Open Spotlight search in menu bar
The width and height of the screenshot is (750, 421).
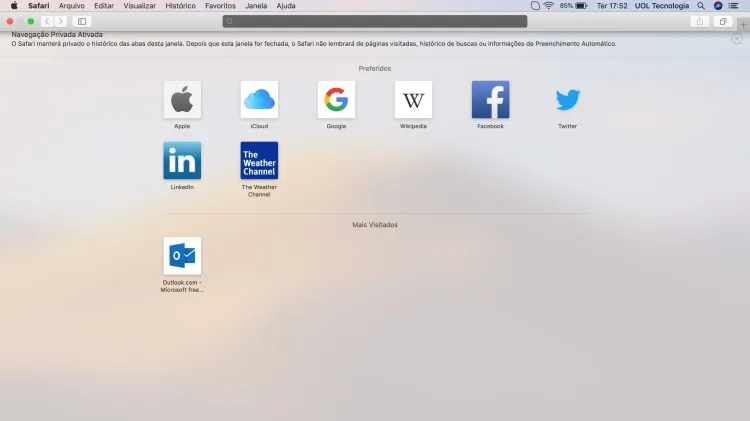pos(702,6)
